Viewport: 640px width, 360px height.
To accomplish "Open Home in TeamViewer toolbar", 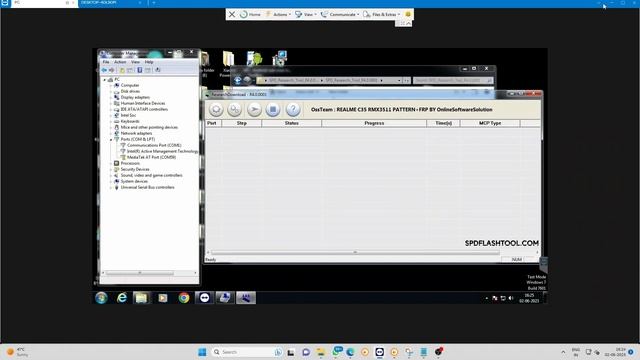I will tap(251, 14).
